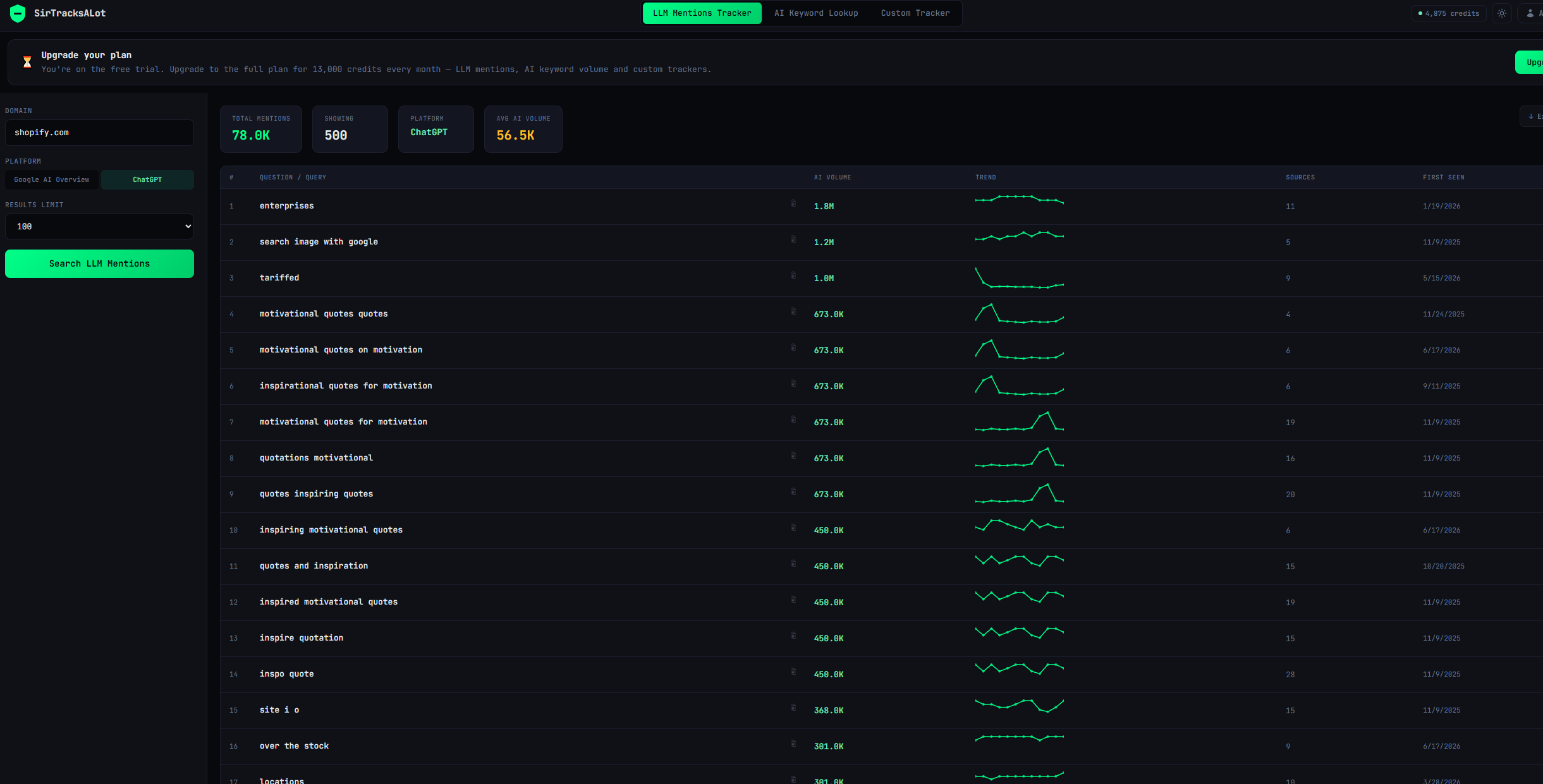Switch to the AI Keyword Lookup tab
1543x784 pixels.
816,13
